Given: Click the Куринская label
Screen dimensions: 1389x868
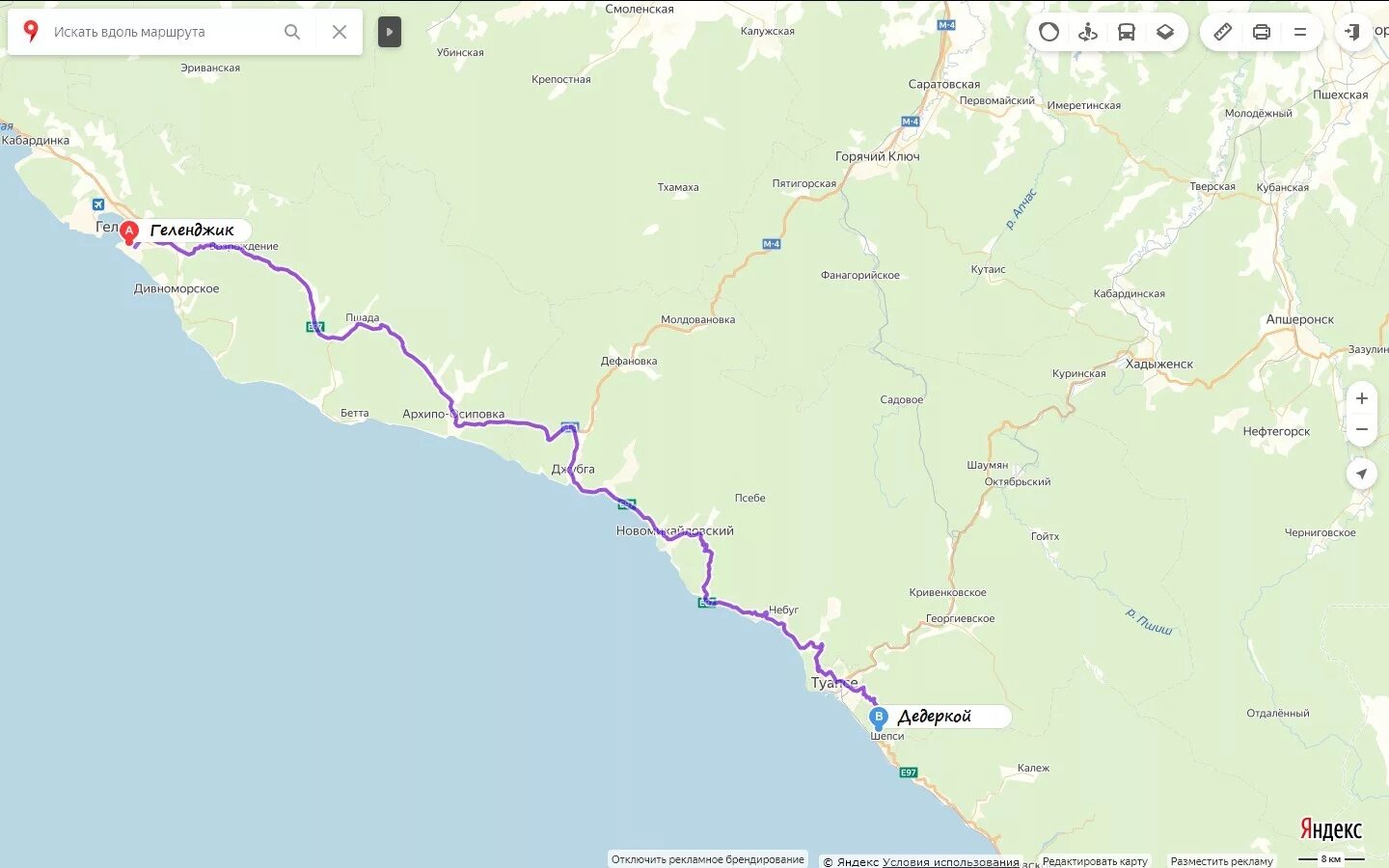Looking at the screenshot, I should click(1079, 374).
